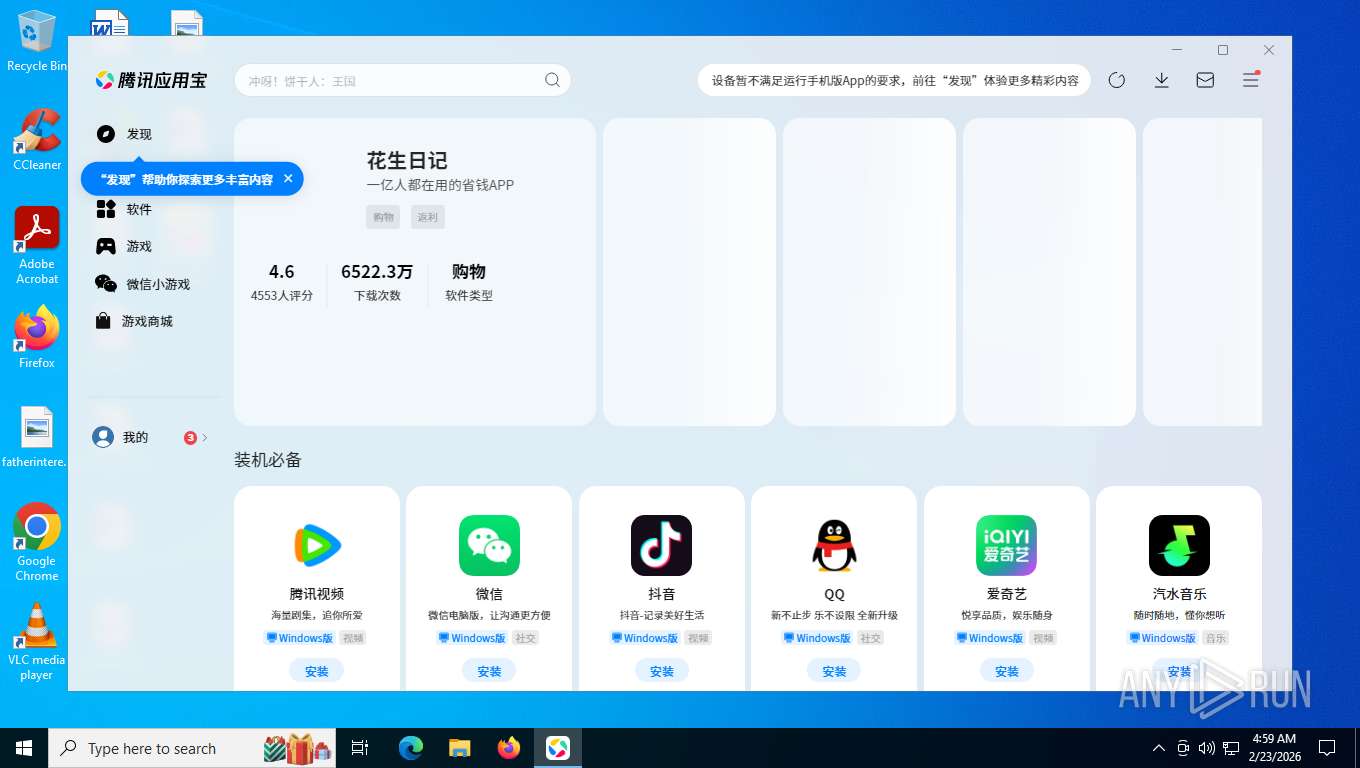This screenshot has width=1360, height=768.
Task: Click the 汽水音乐 app icon
Action: 1179,545
